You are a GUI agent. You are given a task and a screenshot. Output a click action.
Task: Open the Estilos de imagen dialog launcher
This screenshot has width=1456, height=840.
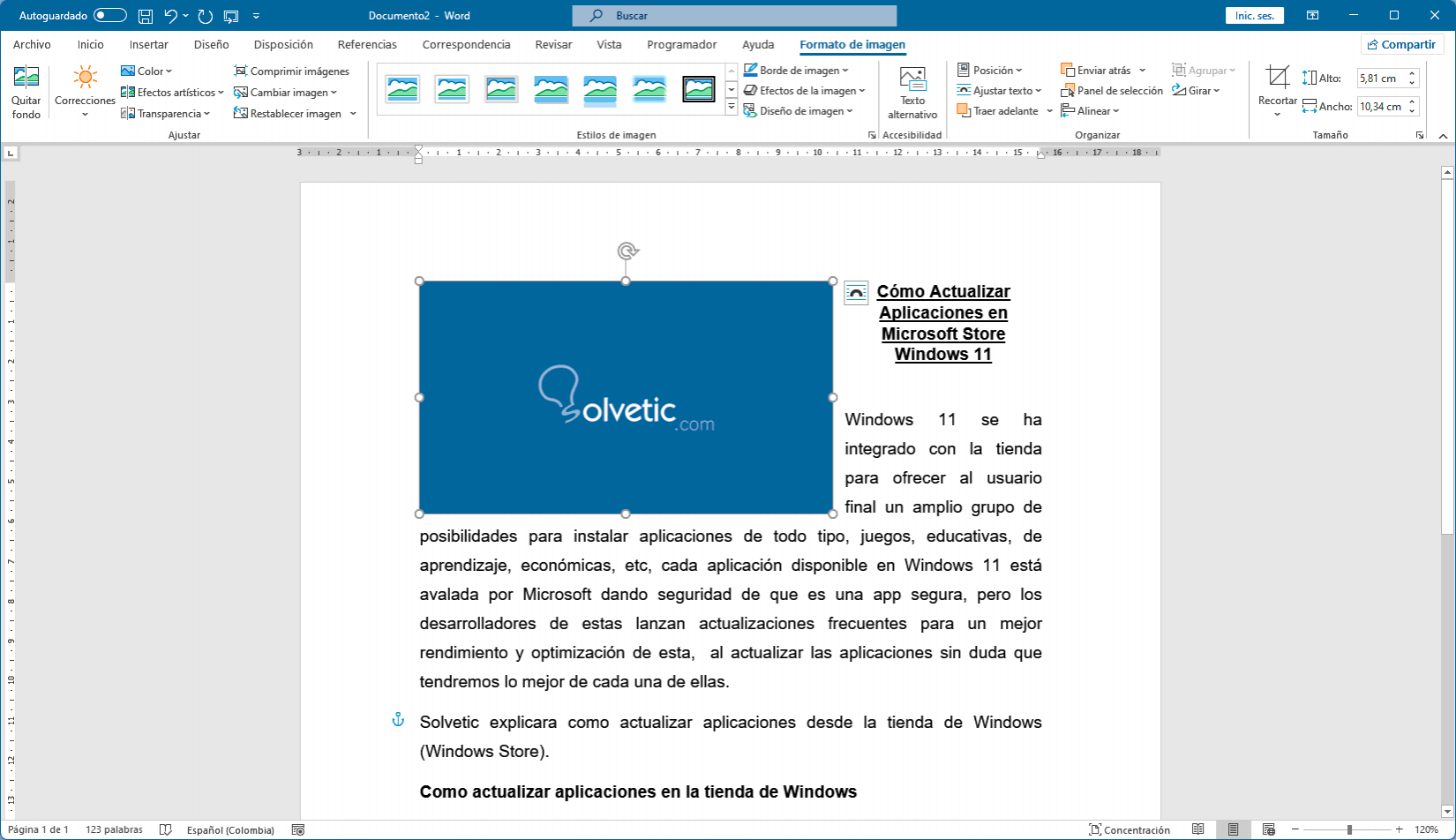pyautogui.click(x=872, y=135)
